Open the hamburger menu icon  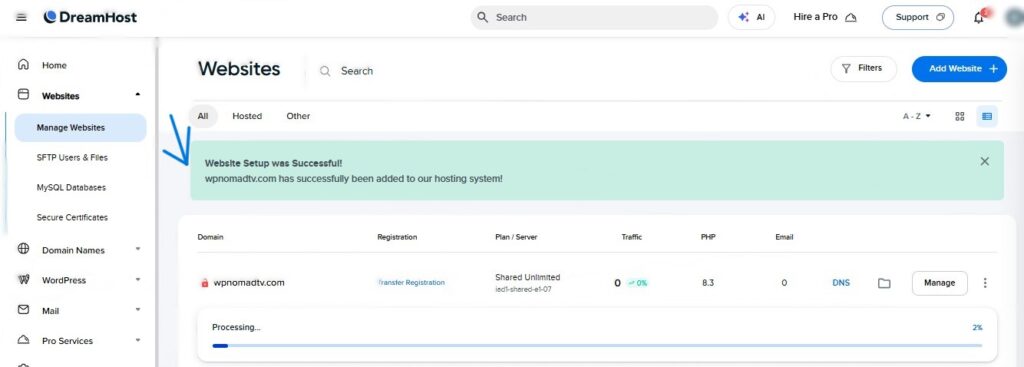(22, 18)
